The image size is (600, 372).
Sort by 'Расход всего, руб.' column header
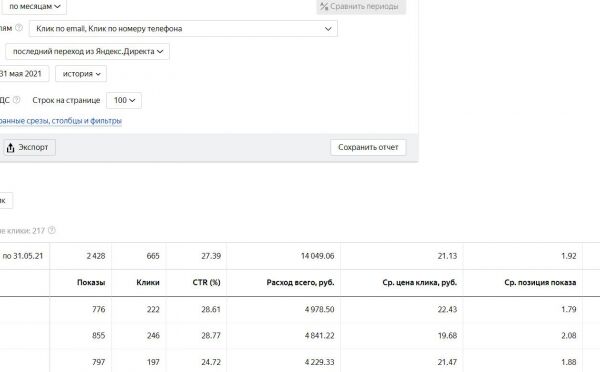pyautogui.click(x=300, y=282)
